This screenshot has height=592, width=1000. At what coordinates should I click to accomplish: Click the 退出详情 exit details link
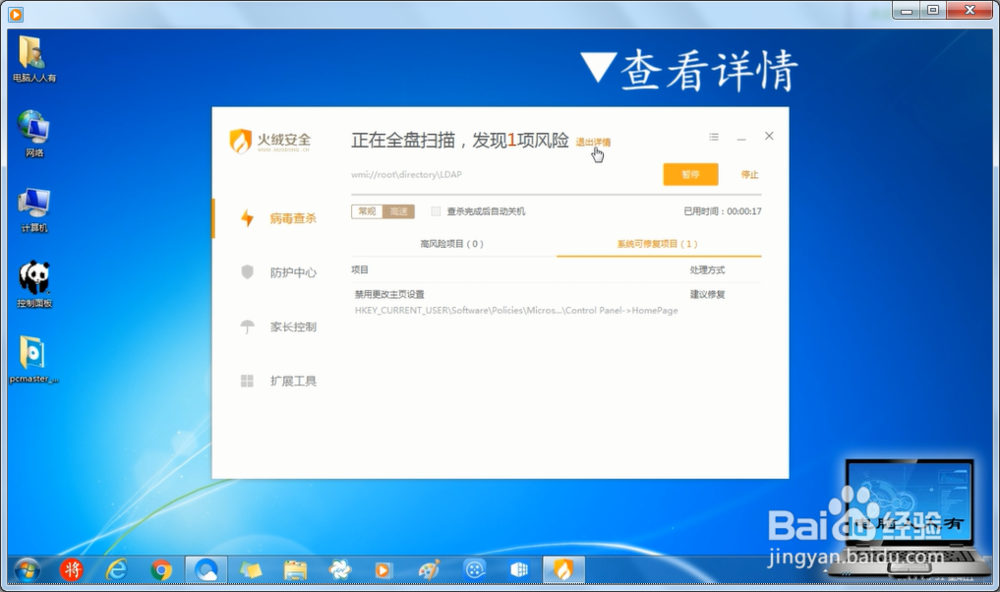click(x=593, y=142)
